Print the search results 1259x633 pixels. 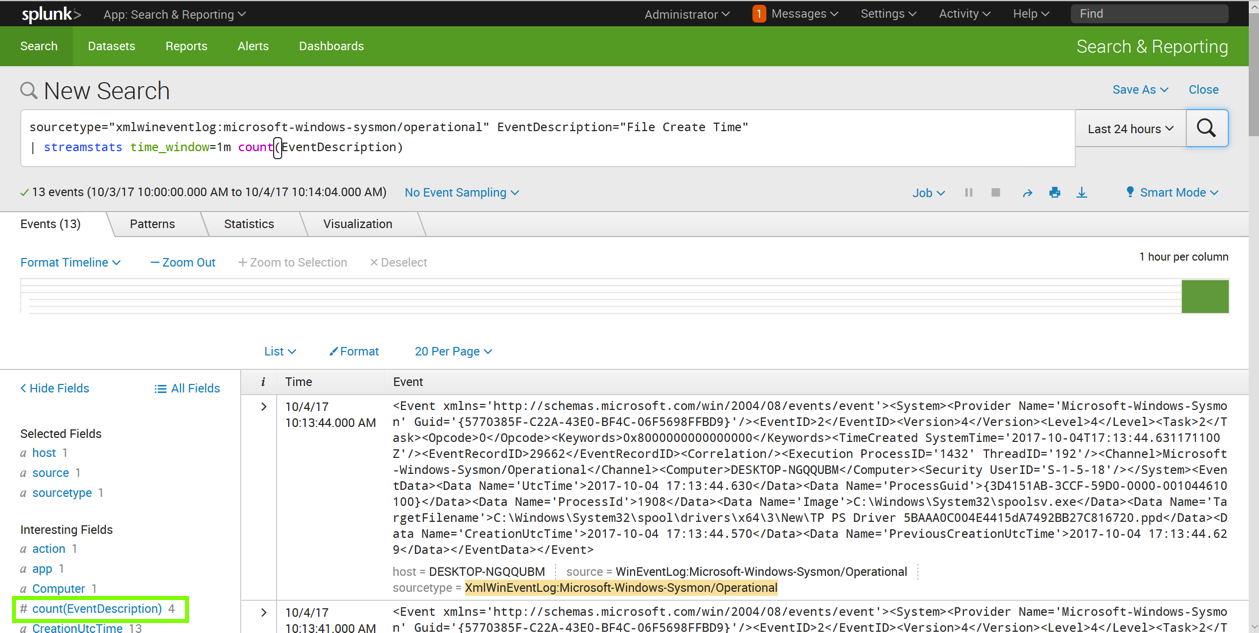(1054, 193)
